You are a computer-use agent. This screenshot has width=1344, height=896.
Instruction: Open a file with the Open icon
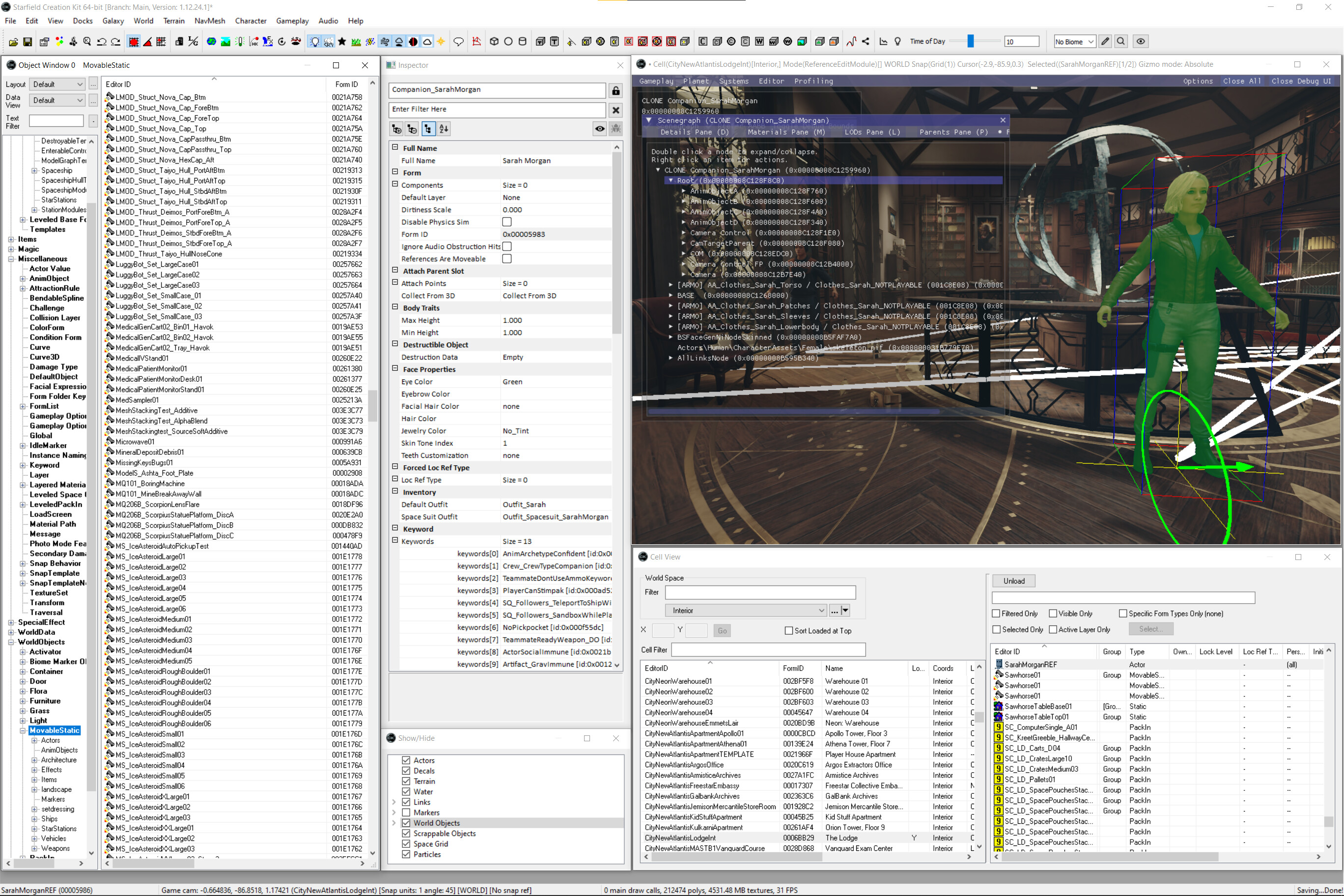tap(13, 41)
